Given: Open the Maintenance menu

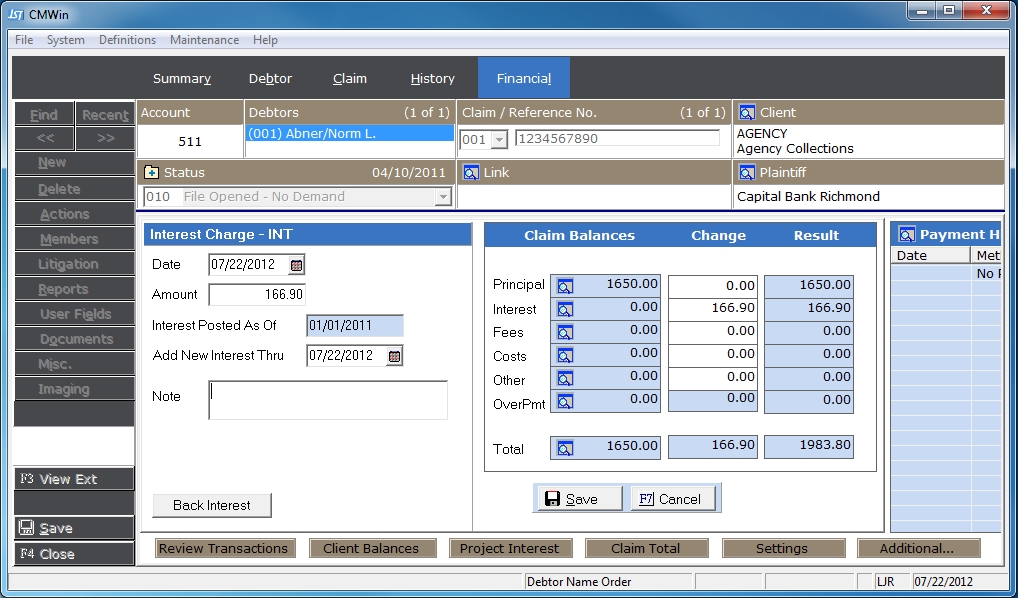Looking at the screenshot, I should [204, 40].
